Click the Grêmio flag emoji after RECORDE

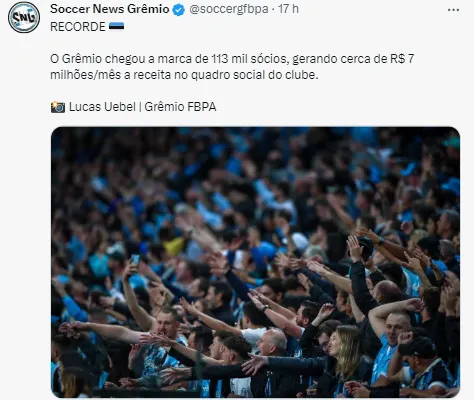pos(116,26)
